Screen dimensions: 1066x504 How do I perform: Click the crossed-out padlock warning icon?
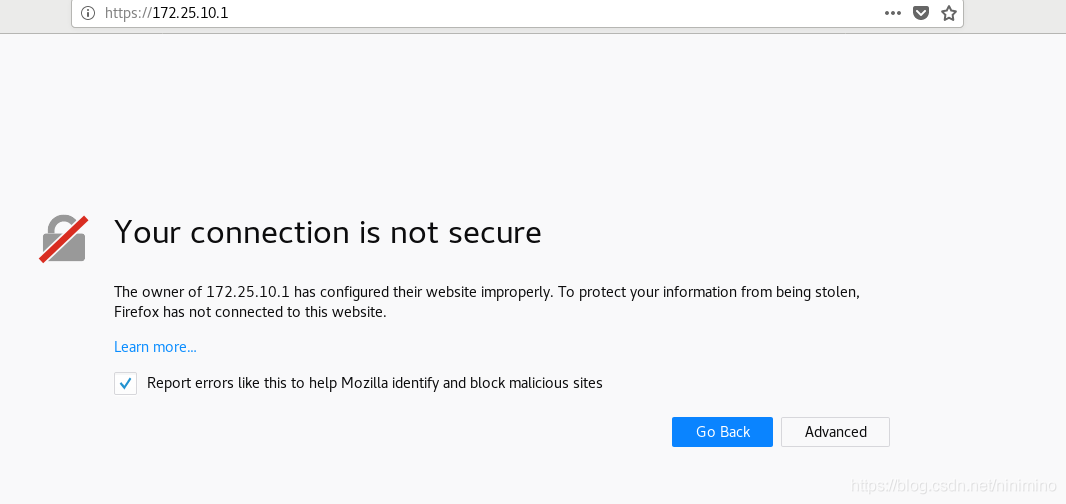[64, 239]
